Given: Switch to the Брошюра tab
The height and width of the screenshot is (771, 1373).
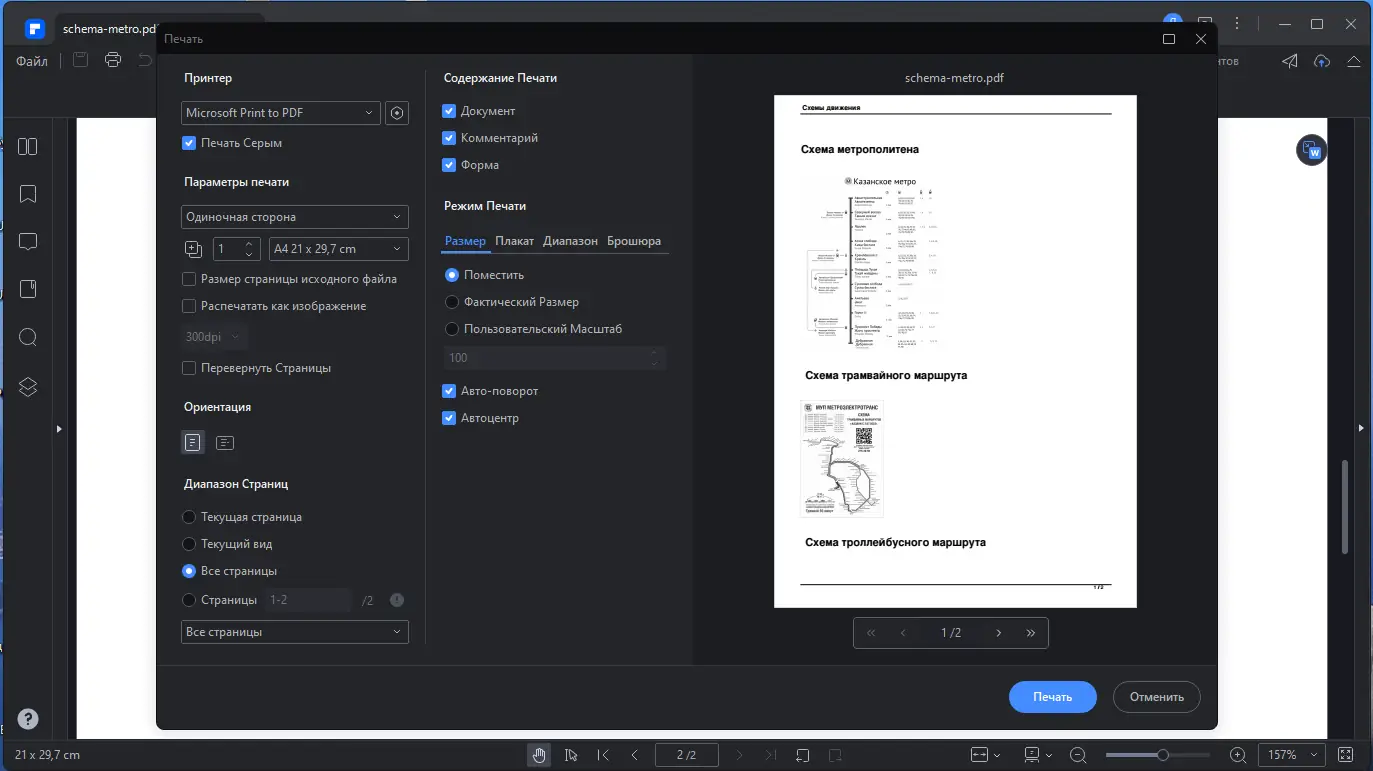Looking at the screenshot, I should click(634, 241).
